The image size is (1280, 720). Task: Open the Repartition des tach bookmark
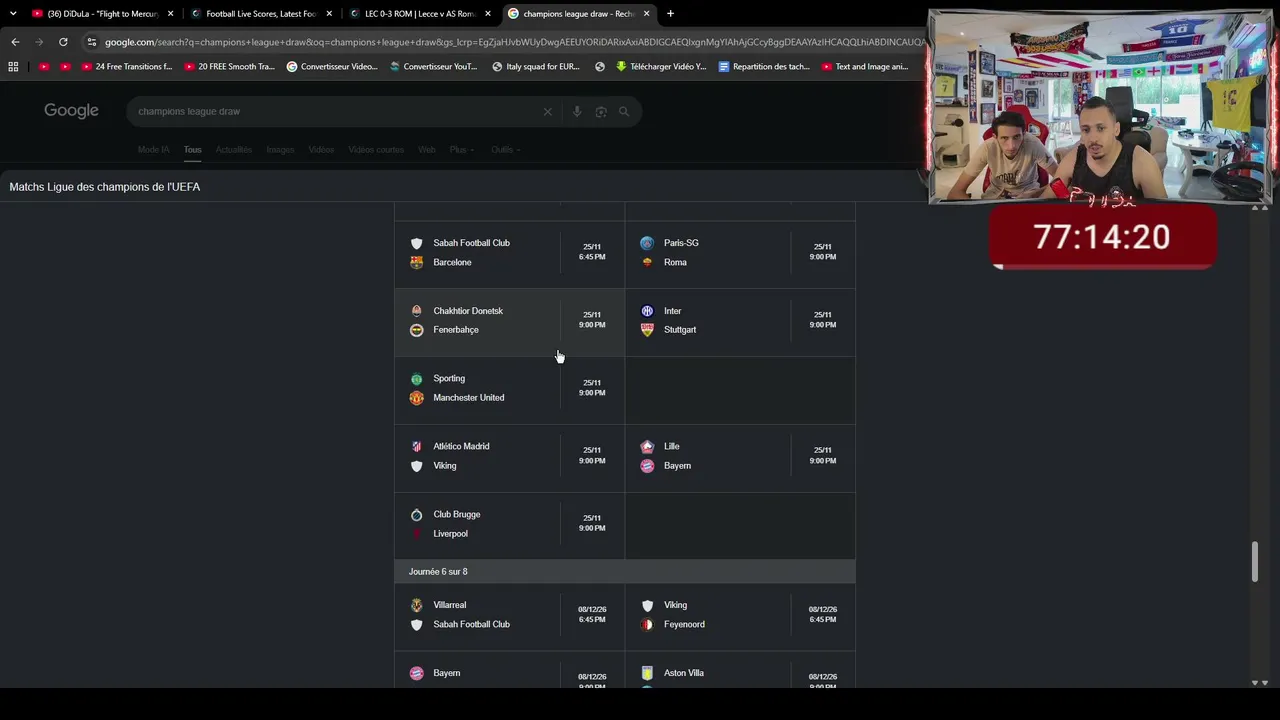(x=764, y=67)
